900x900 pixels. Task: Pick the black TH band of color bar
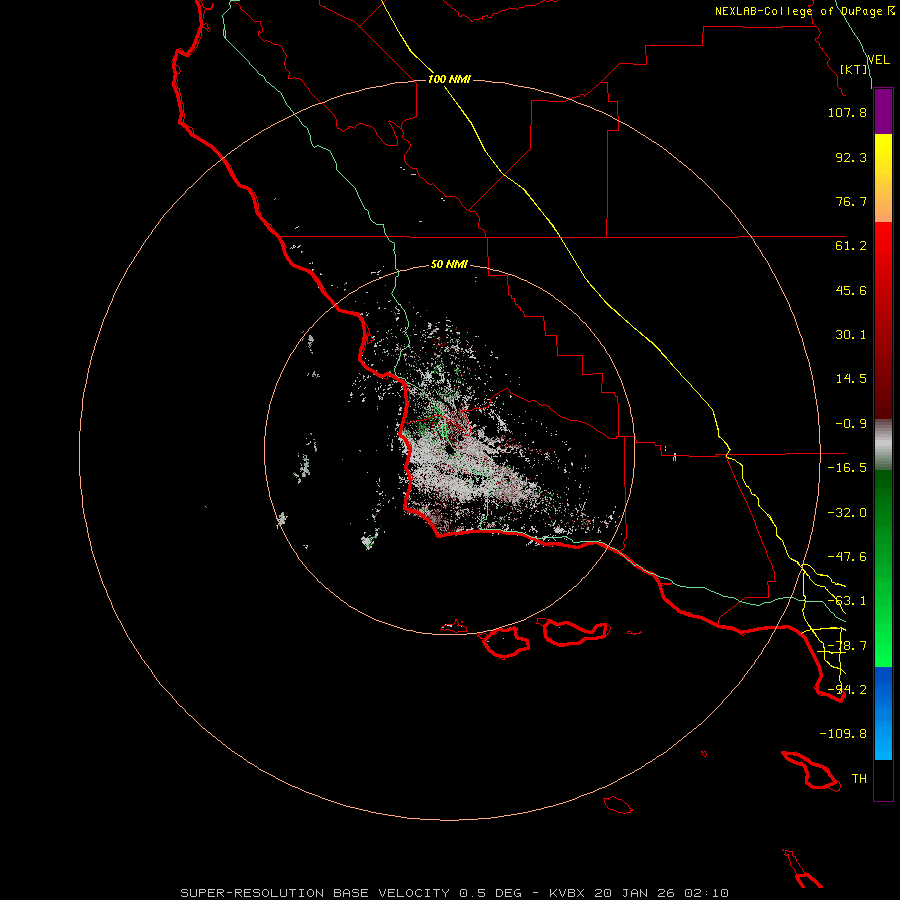tap(883, 780)
